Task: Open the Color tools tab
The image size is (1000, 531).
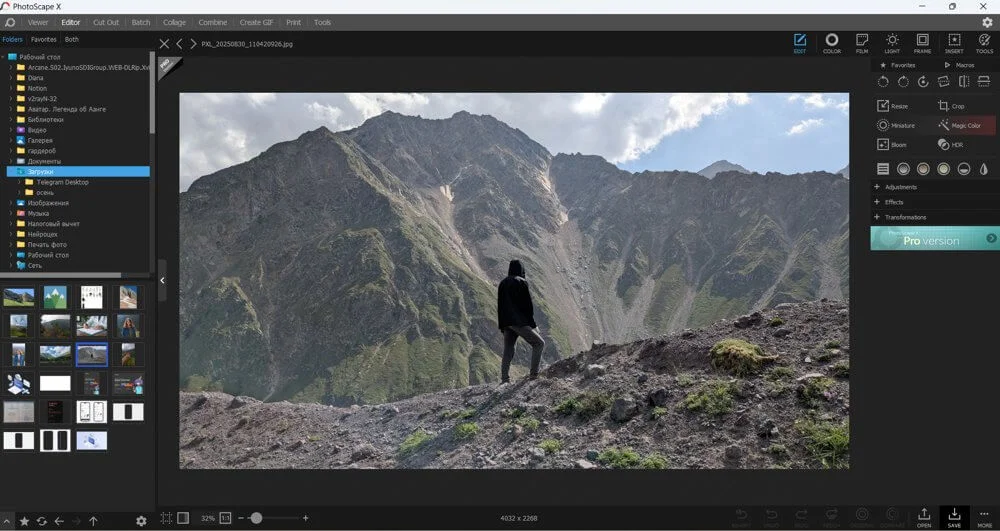Action: tap(832, 43)
